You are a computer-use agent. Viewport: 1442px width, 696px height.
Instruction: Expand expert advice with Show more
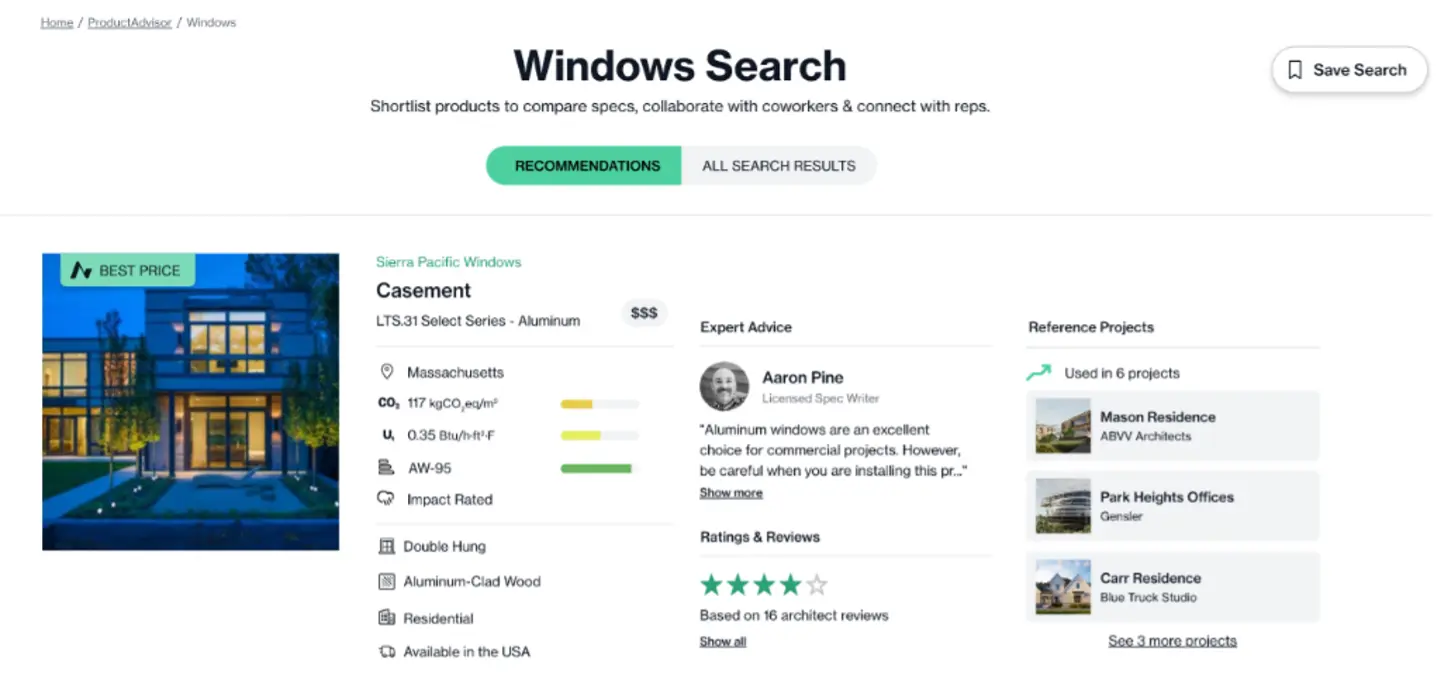[730, 493]
